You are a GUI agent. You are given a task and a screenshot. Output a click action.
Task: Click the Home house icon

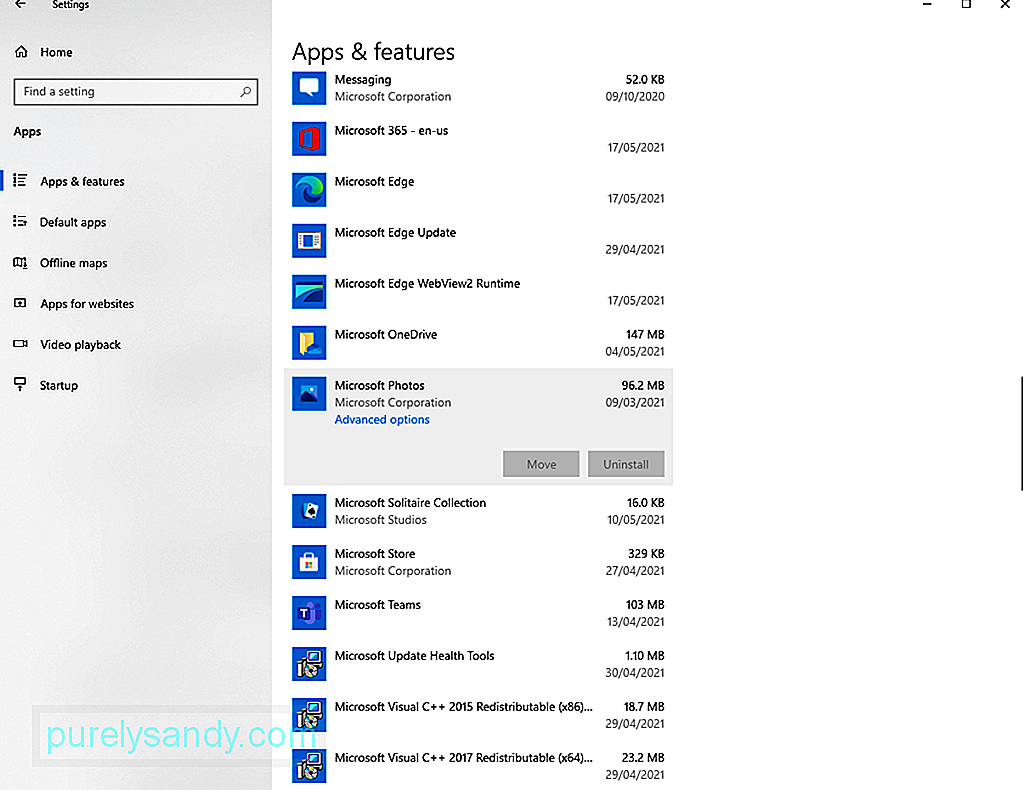pyautogui.click(x=22, y=52)
